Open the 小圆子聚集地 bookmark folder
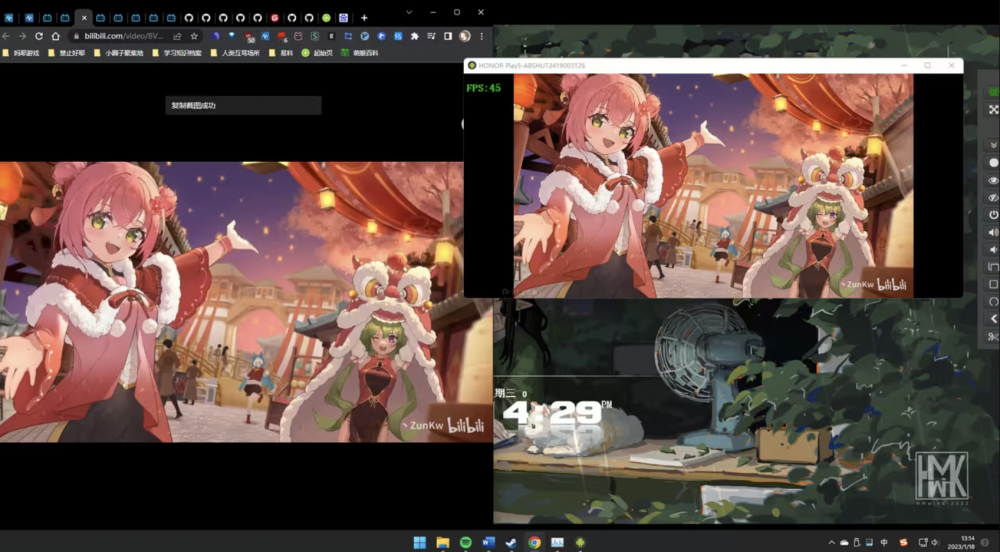Viewport: 1000px width, 552px height. tap(119, 53)
